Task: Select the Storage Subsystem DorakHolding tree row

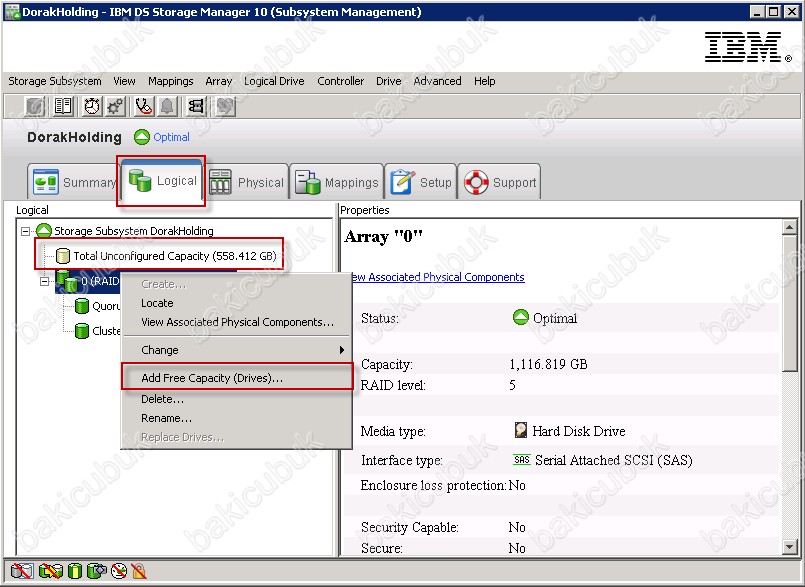Action: click(125, 231)
